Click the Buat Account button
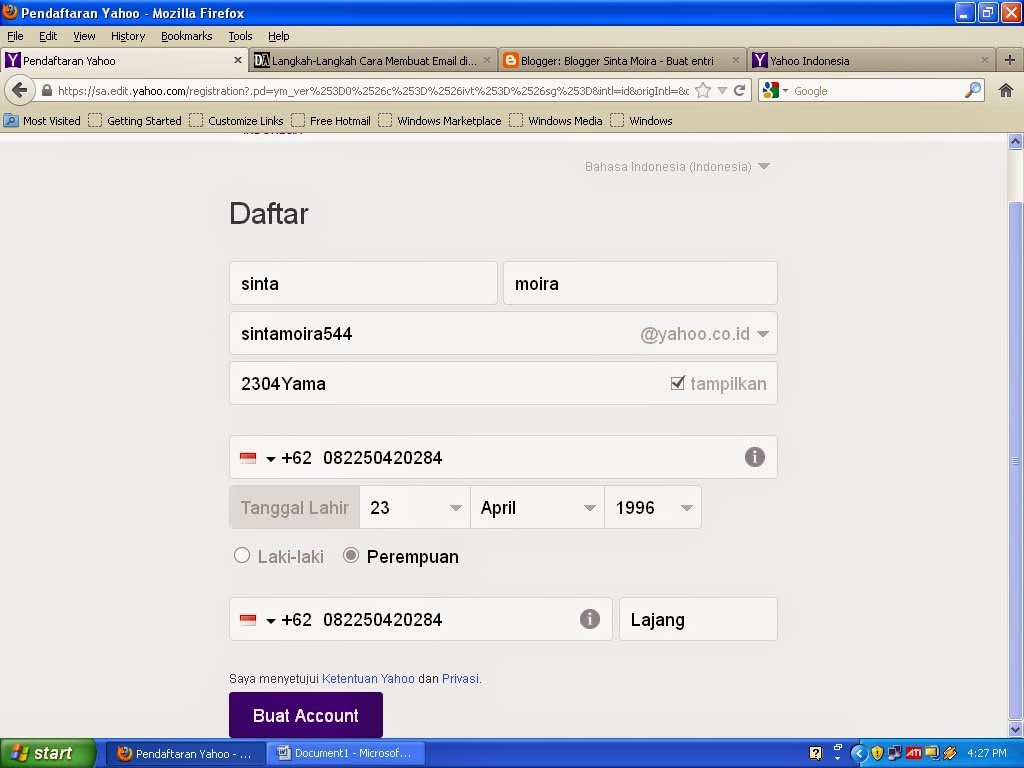The image size is (1024, 768). point(306,715)
